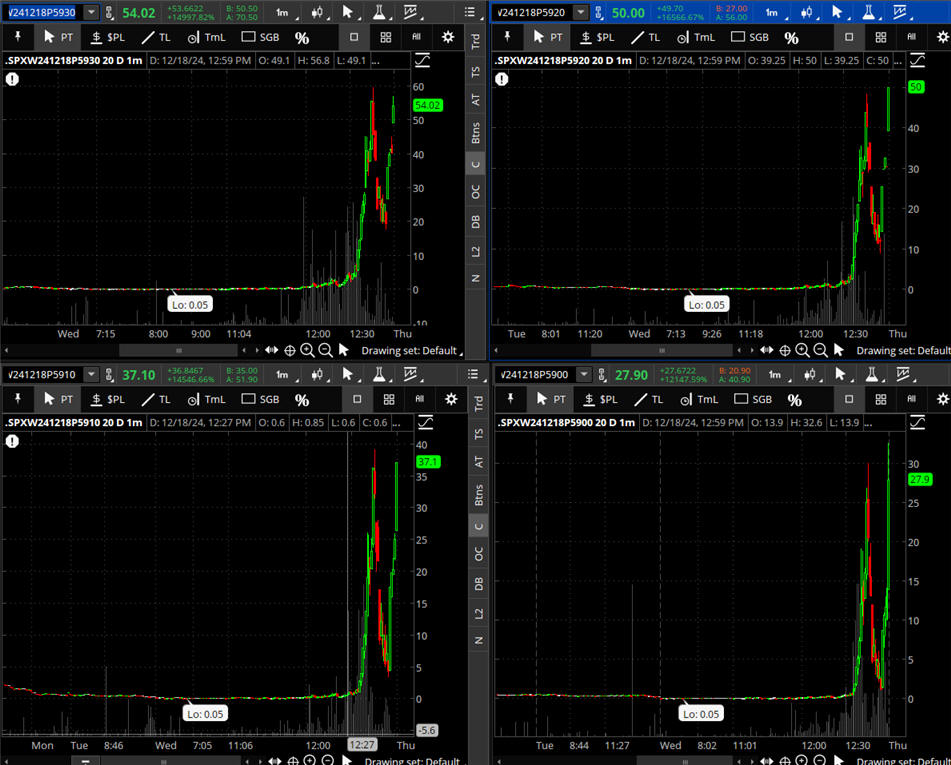Toggle single-drawing square mode on P5920 chart

point(849,37)
